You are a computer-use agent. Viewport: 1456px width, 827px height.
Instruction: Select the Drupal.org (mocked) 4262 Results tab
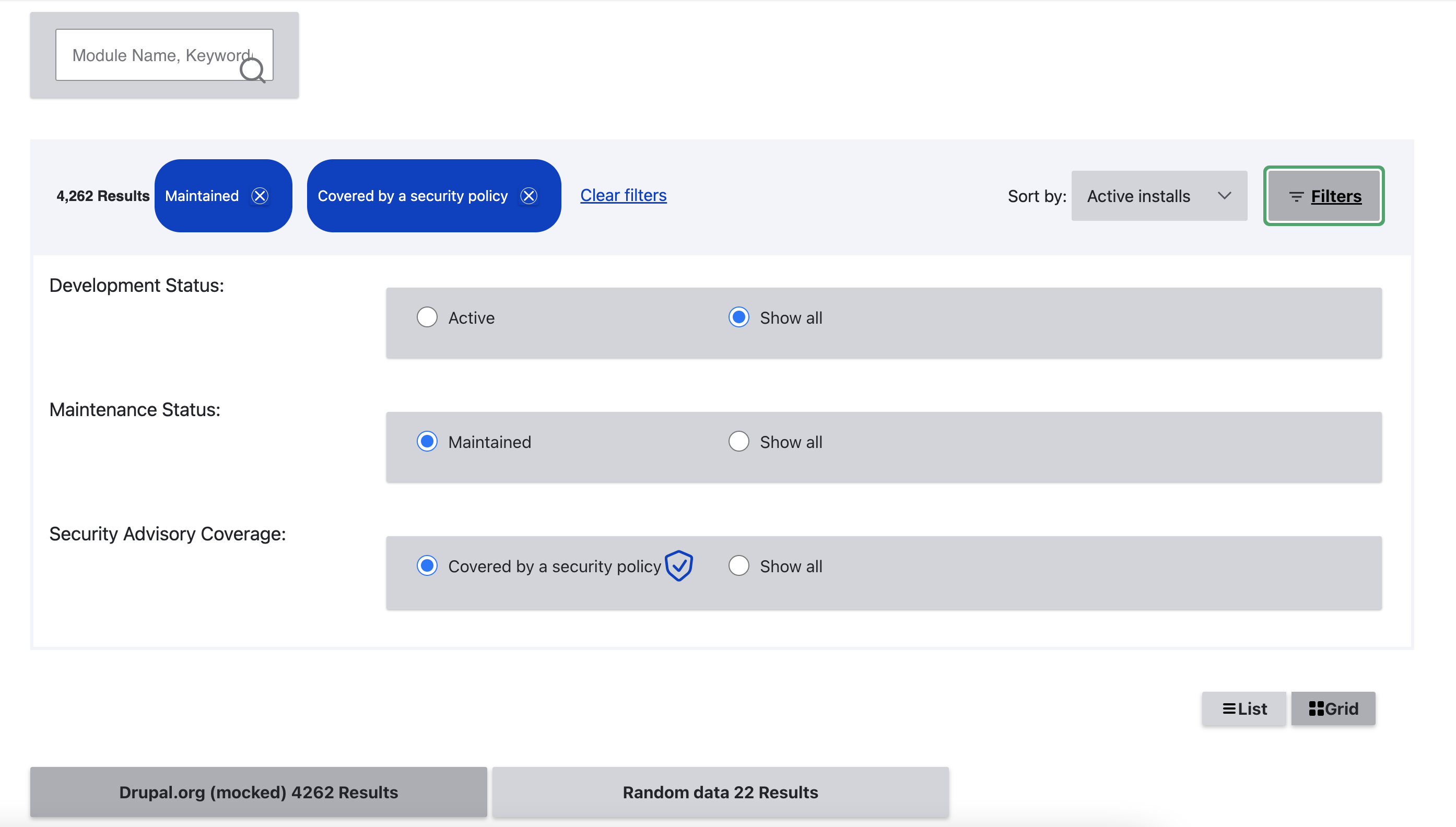258,792
